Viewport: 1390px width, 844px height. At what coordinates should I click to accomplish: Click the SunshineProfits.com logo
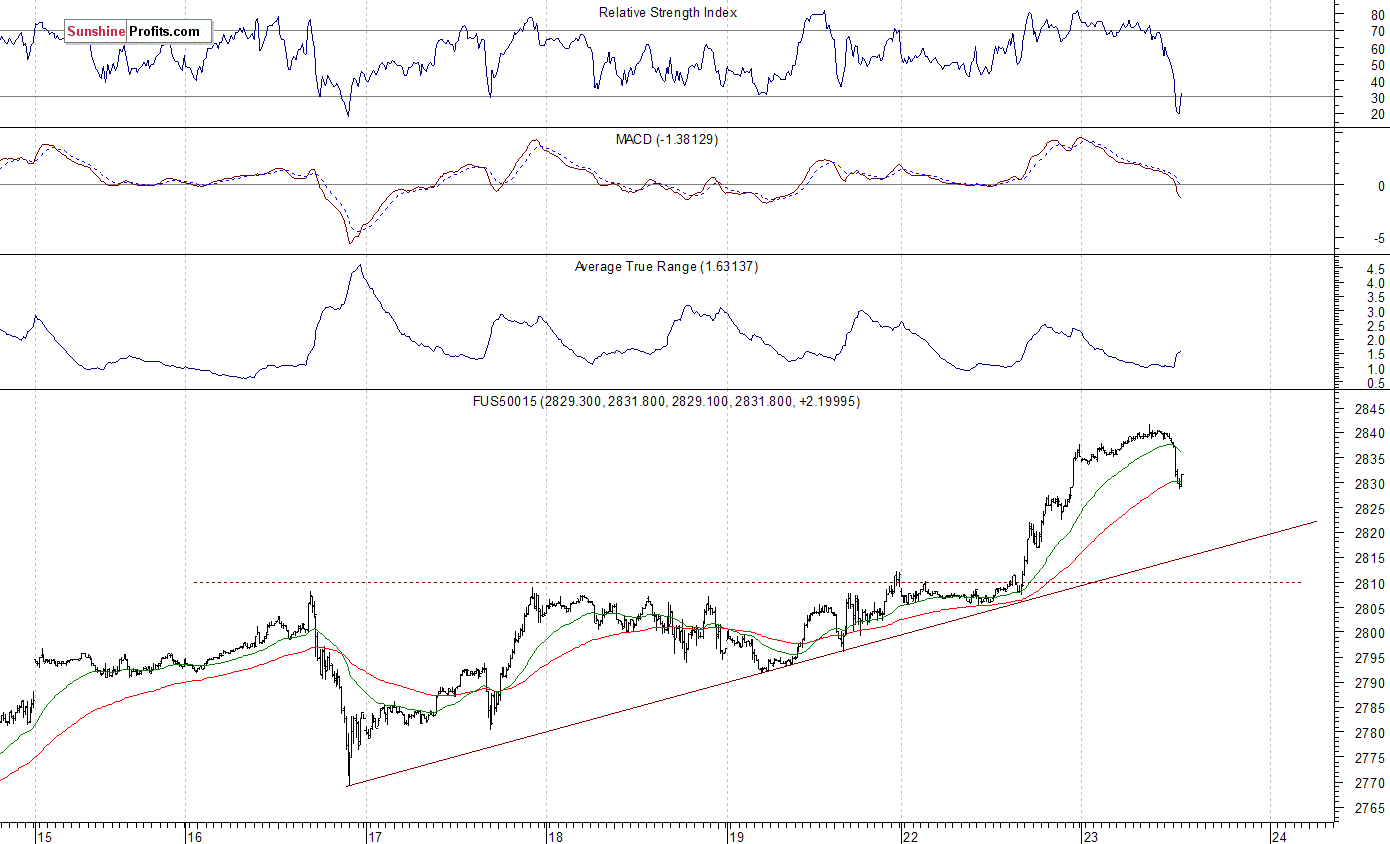pyautogui.click(x=138, y=32)
